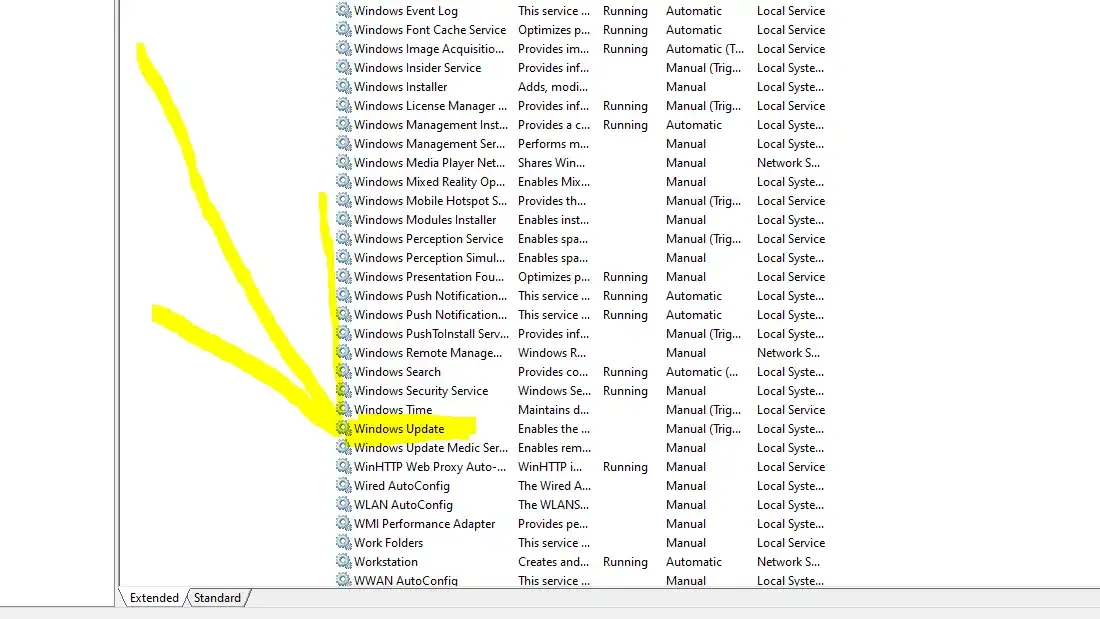Image resolution: width=1100 pixels, height=619 pixels.
Task: Click Local Service log on for Work Folders
Action: click(791, 543)
